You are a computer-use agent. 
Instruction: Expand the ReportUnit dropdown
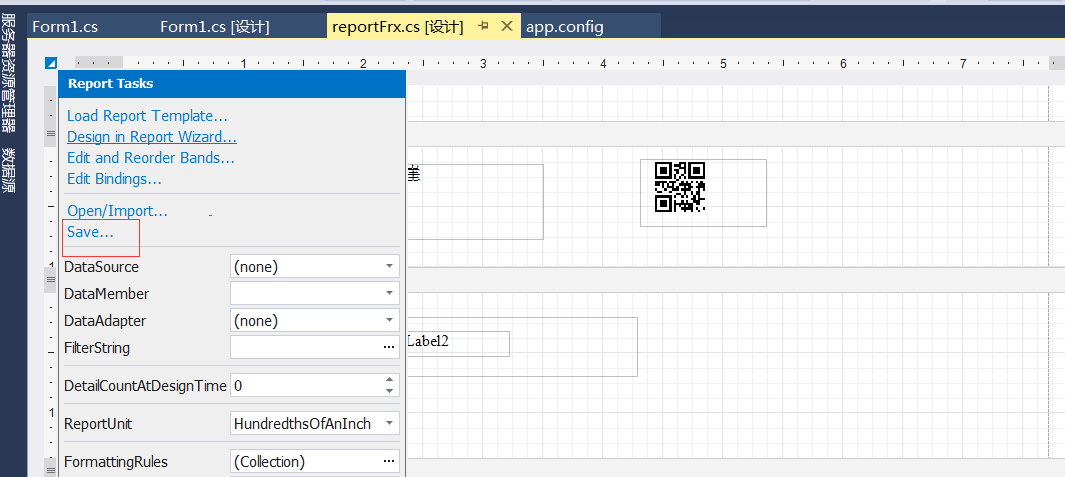(389, 423)
